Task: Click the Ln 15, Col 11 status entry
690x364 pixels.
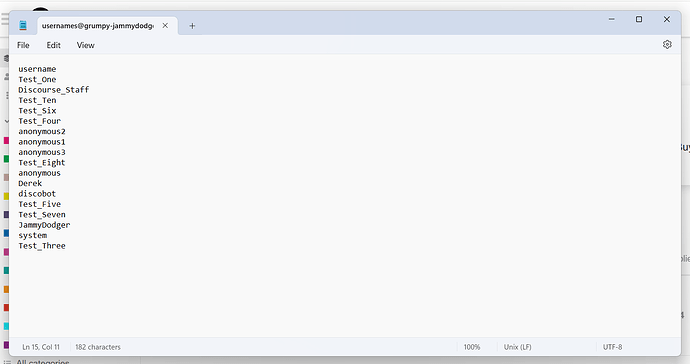Action: (41, 347)
